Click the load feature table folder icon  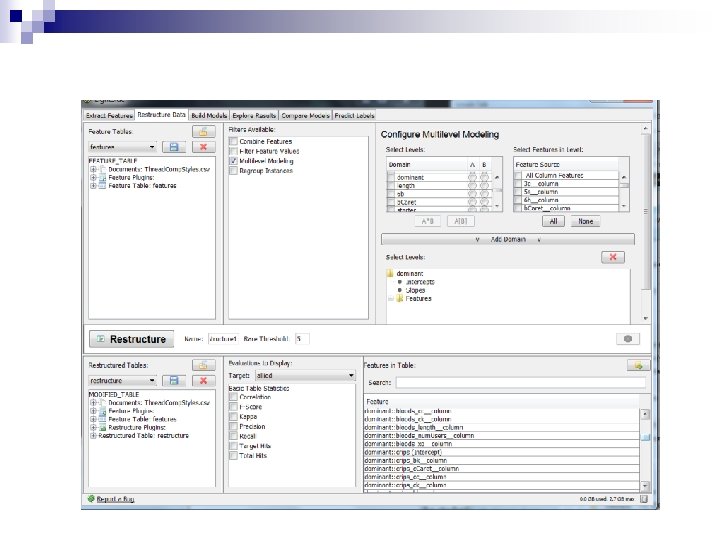(x=203, y=132)
